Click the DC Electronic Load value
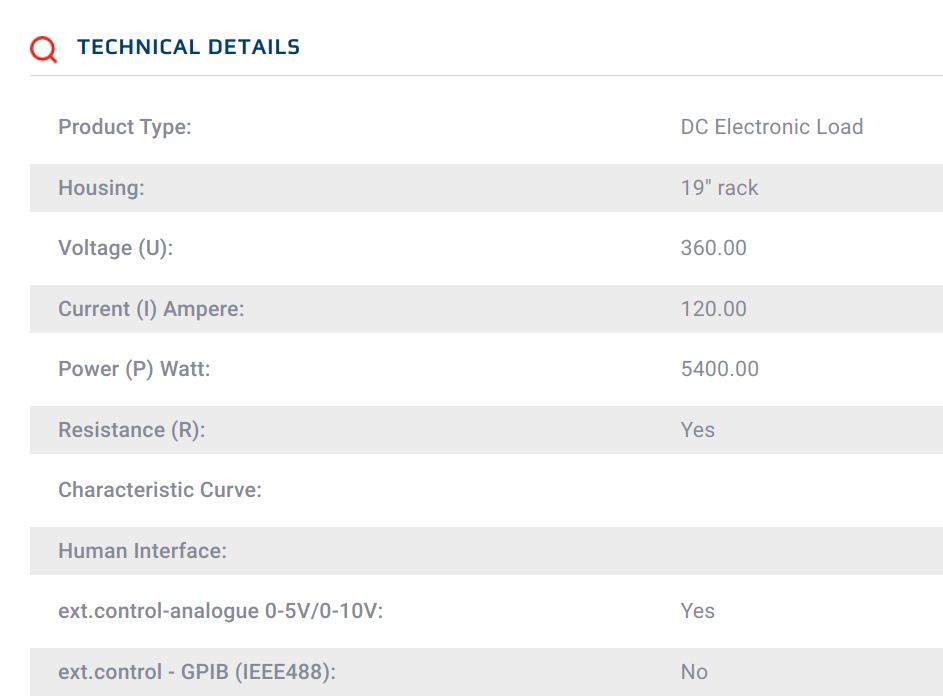943x696 pixels. (772, 127)
